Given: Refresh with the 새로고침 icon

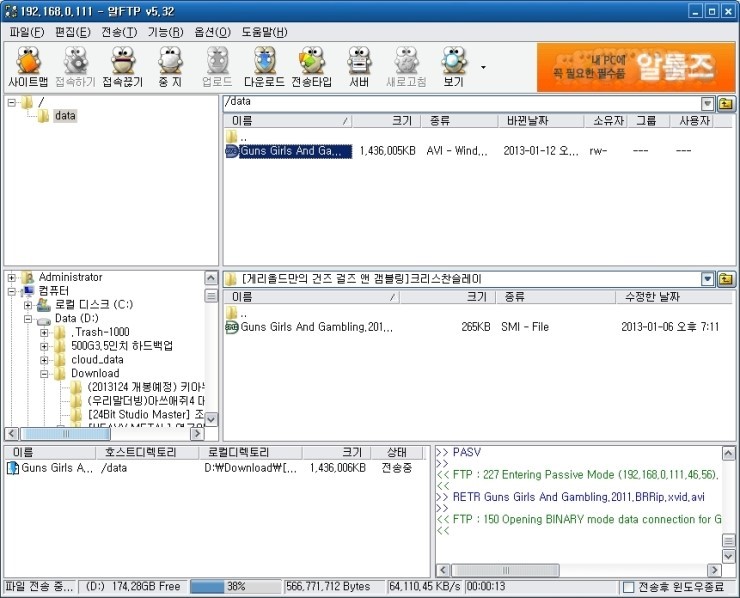Looking at the screenshot, I should (406, 67).
